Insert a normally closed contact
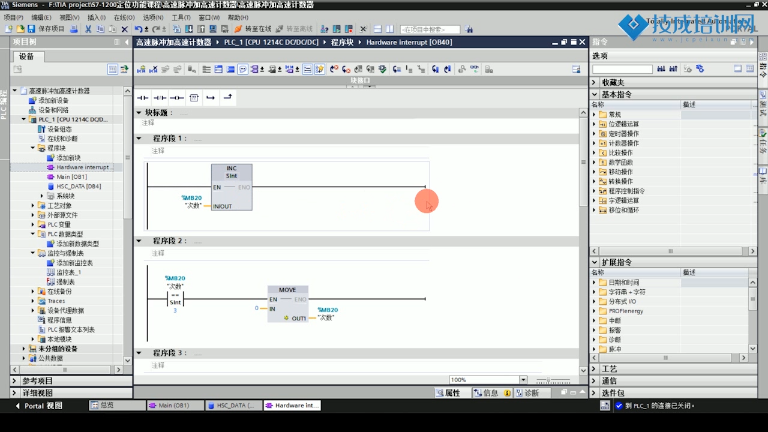 click(160, 98)
